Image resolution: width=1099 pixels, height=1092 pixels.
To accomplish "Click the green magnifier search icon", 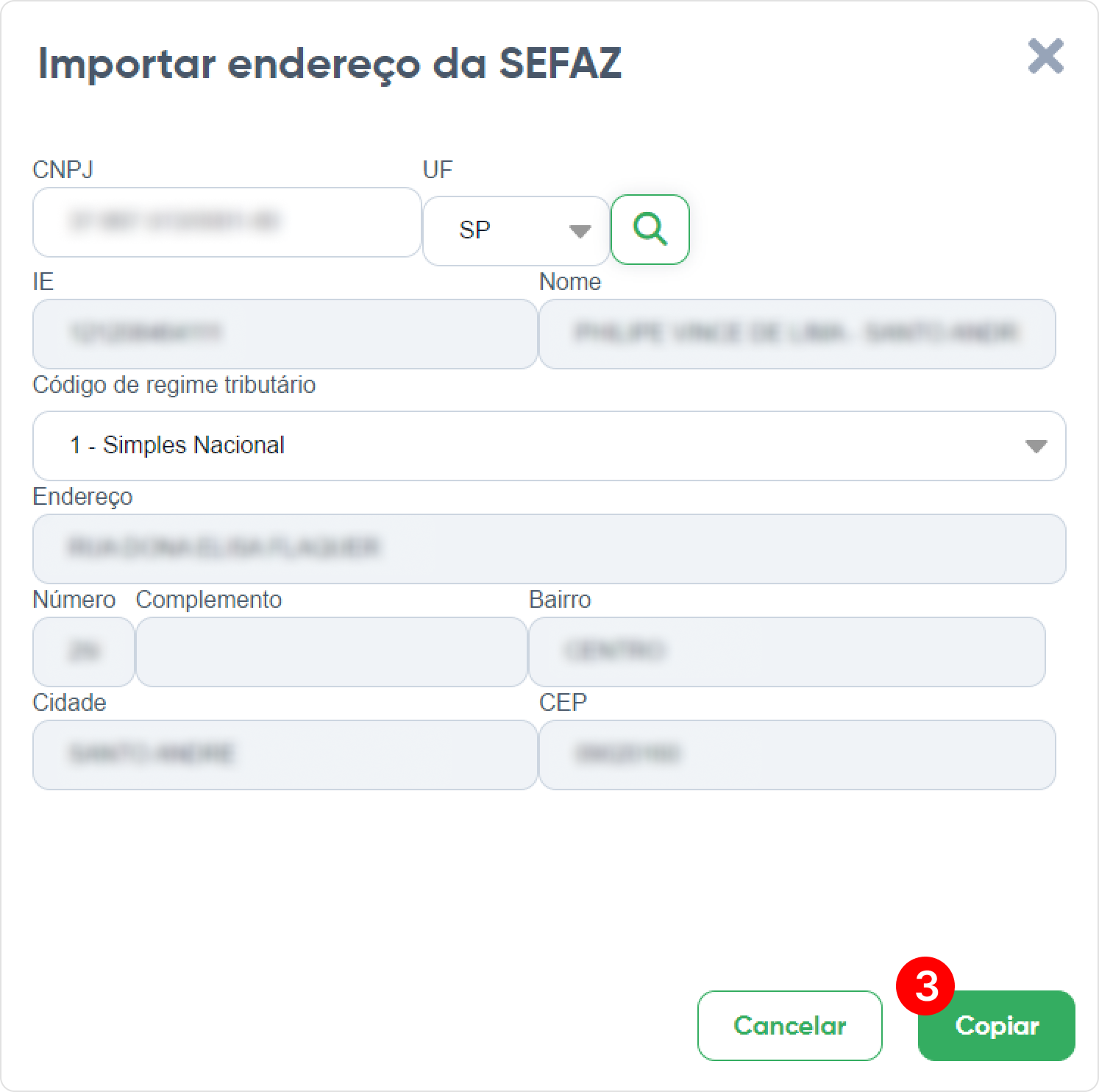I will pyautogui.click(x=650, y=229).
